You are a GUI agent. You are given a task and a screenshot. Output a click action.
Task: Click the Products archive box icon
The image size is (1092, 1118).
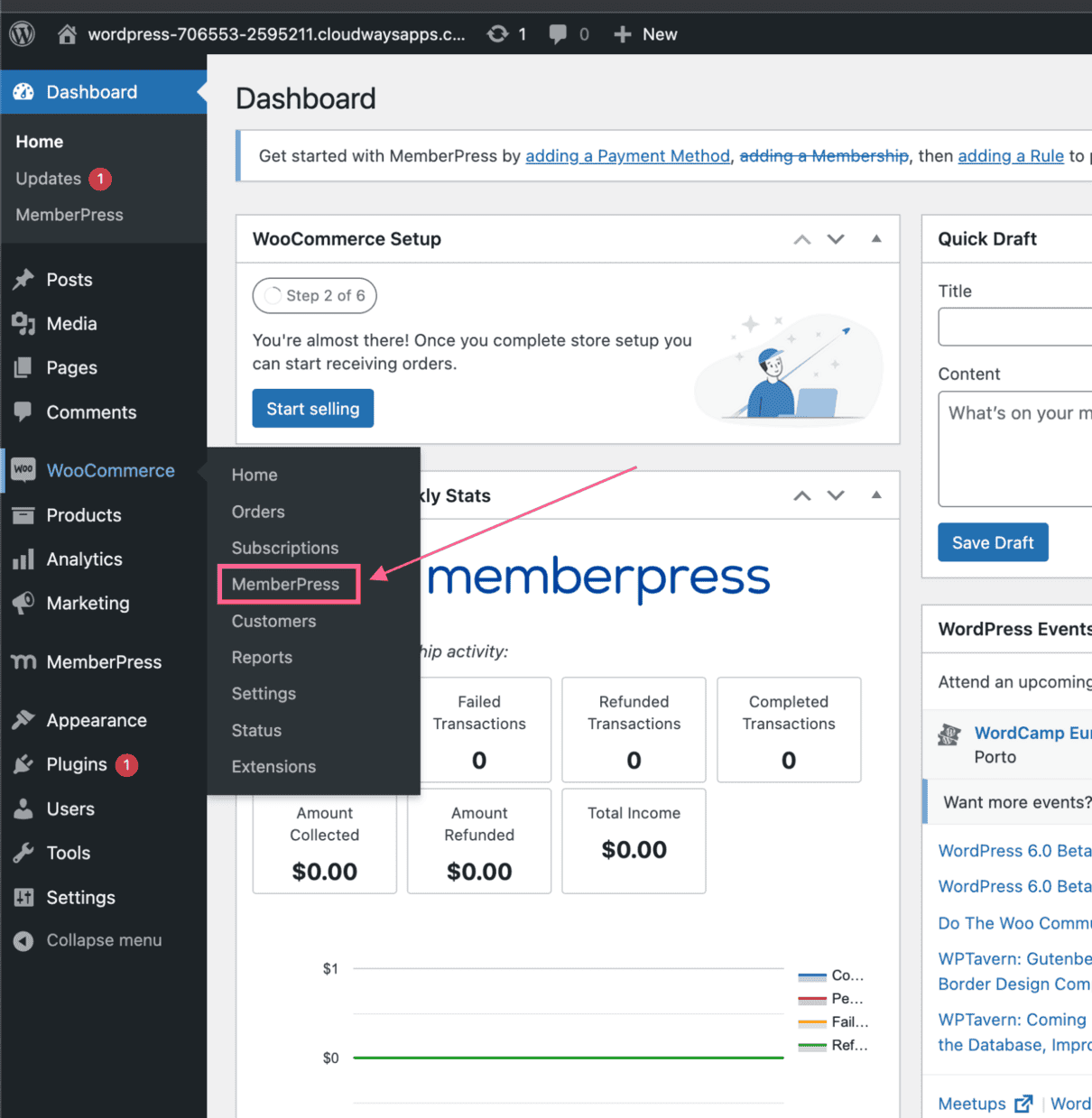23,515
